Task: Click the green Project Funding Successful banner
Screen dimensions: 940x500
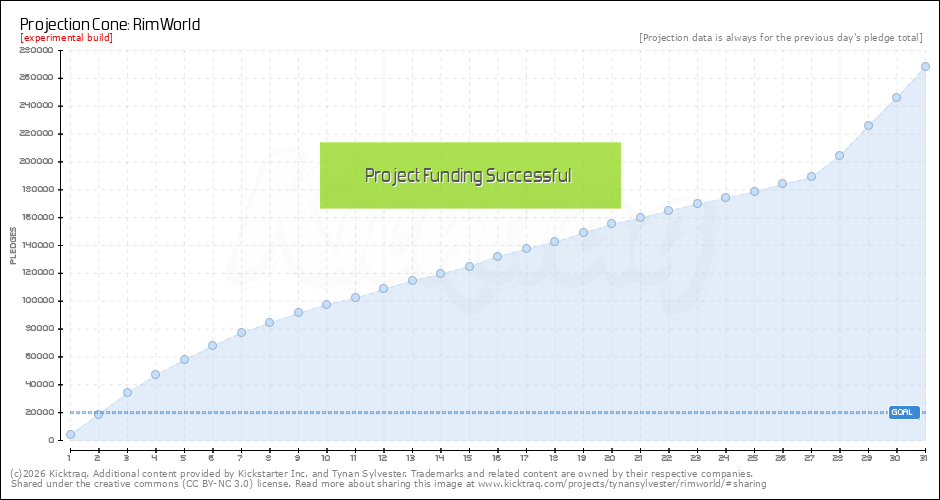Action: (x=470, y=175)
